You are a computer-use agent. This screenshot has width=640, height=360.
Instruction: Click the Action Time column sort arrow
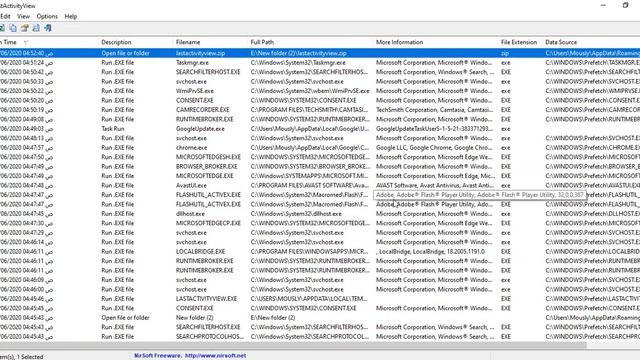click(26, 42)
